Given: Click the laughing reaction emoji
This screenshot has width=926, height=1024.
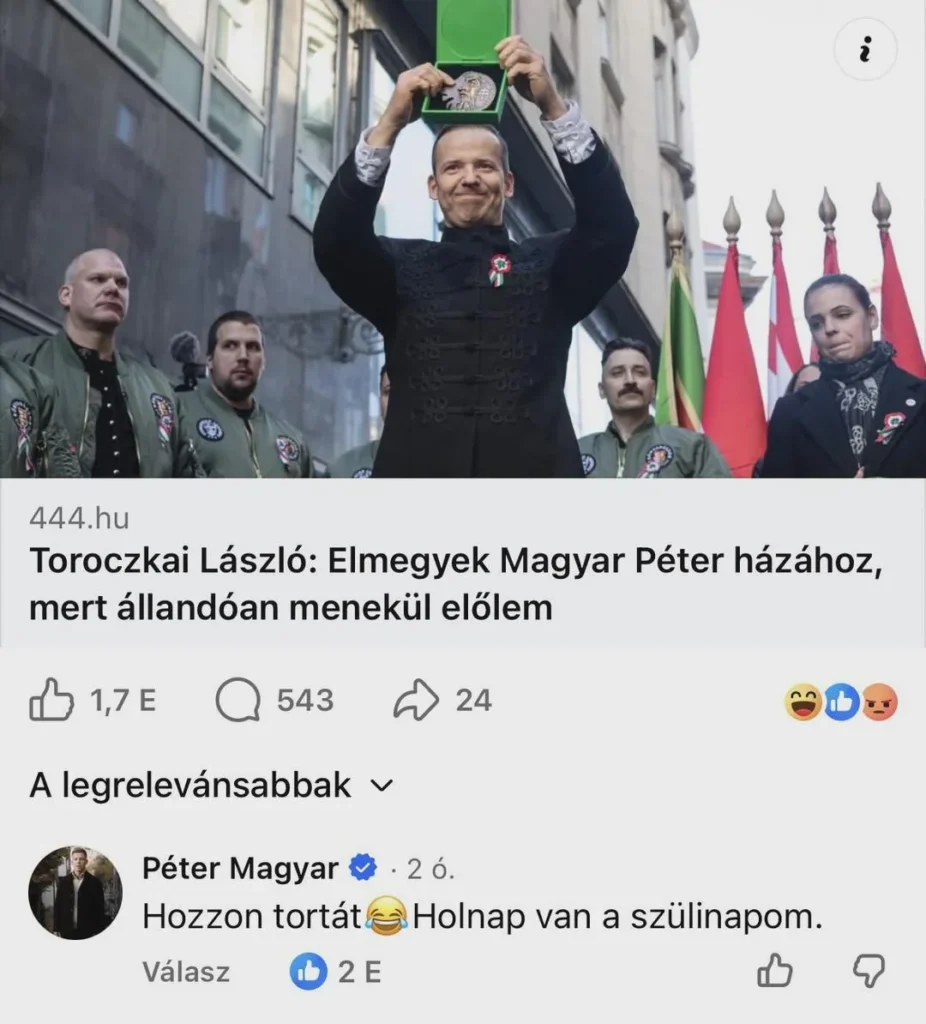Looking at the screenshot, I should coord(803,703).
